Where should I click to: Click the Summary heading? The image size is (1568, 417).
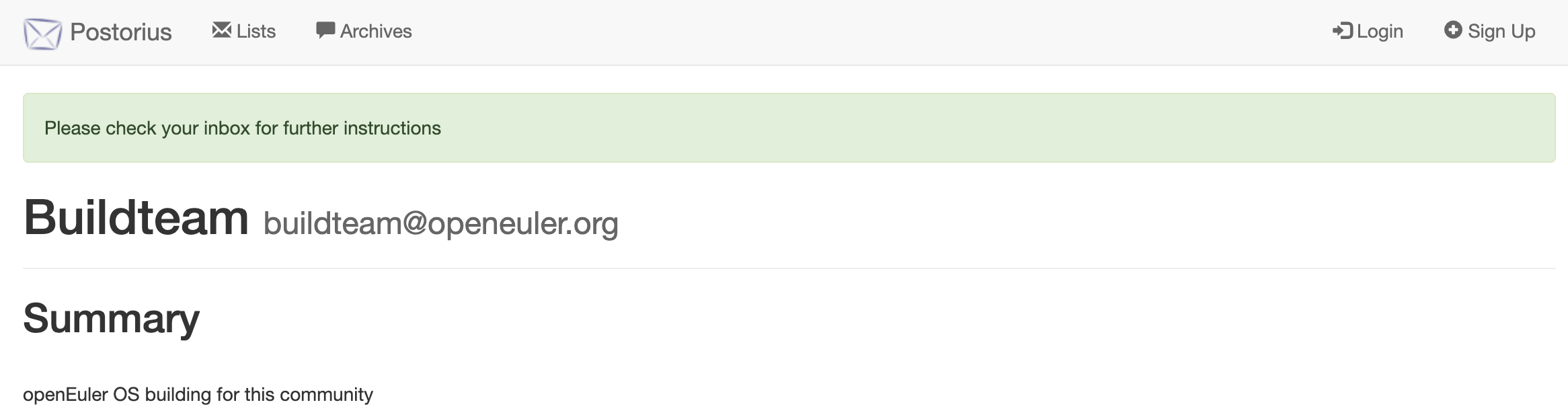(x=112, y=318)
